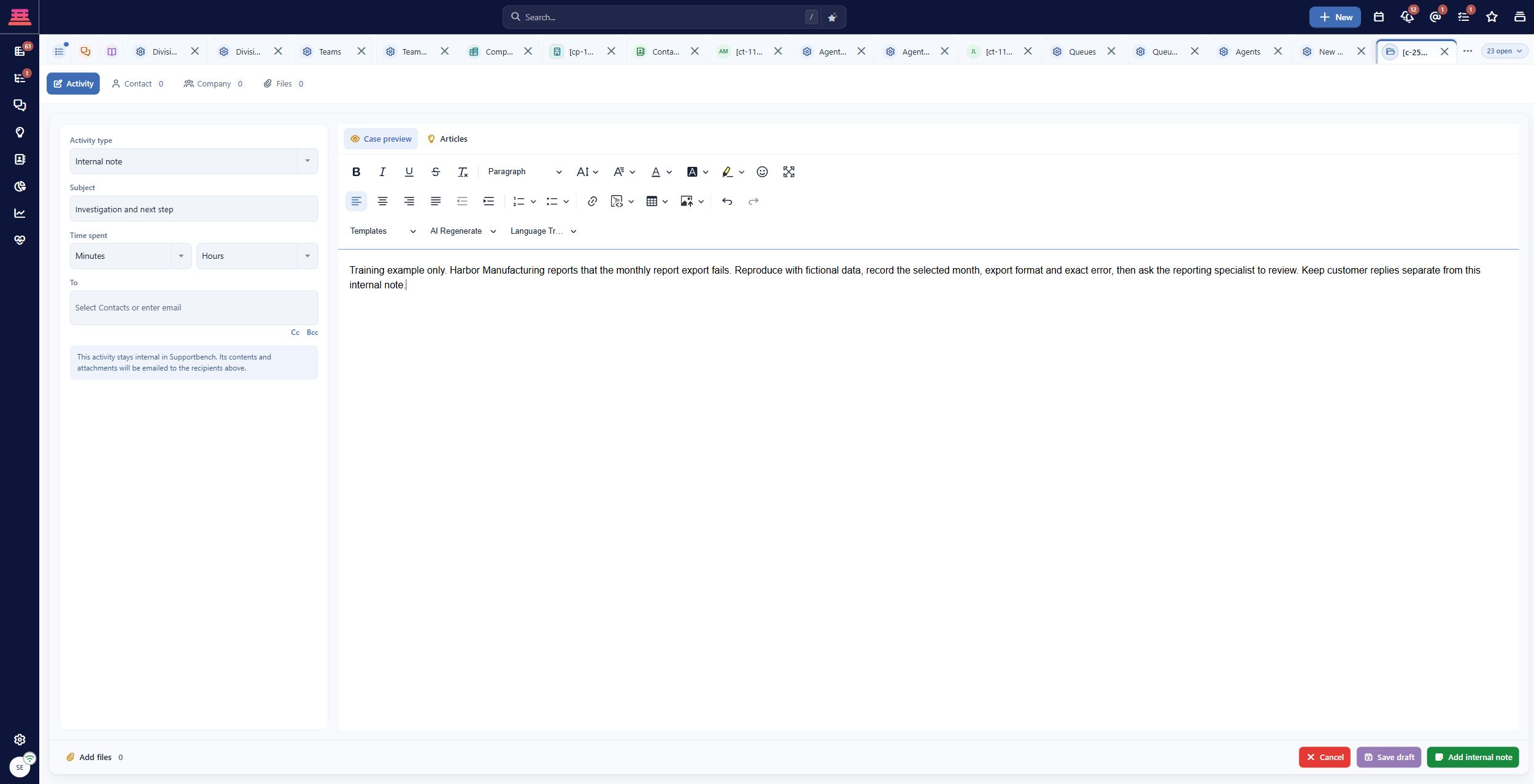The image size is (1534, 784).
Task: Open the Templates dropdown
Action: 383,231
